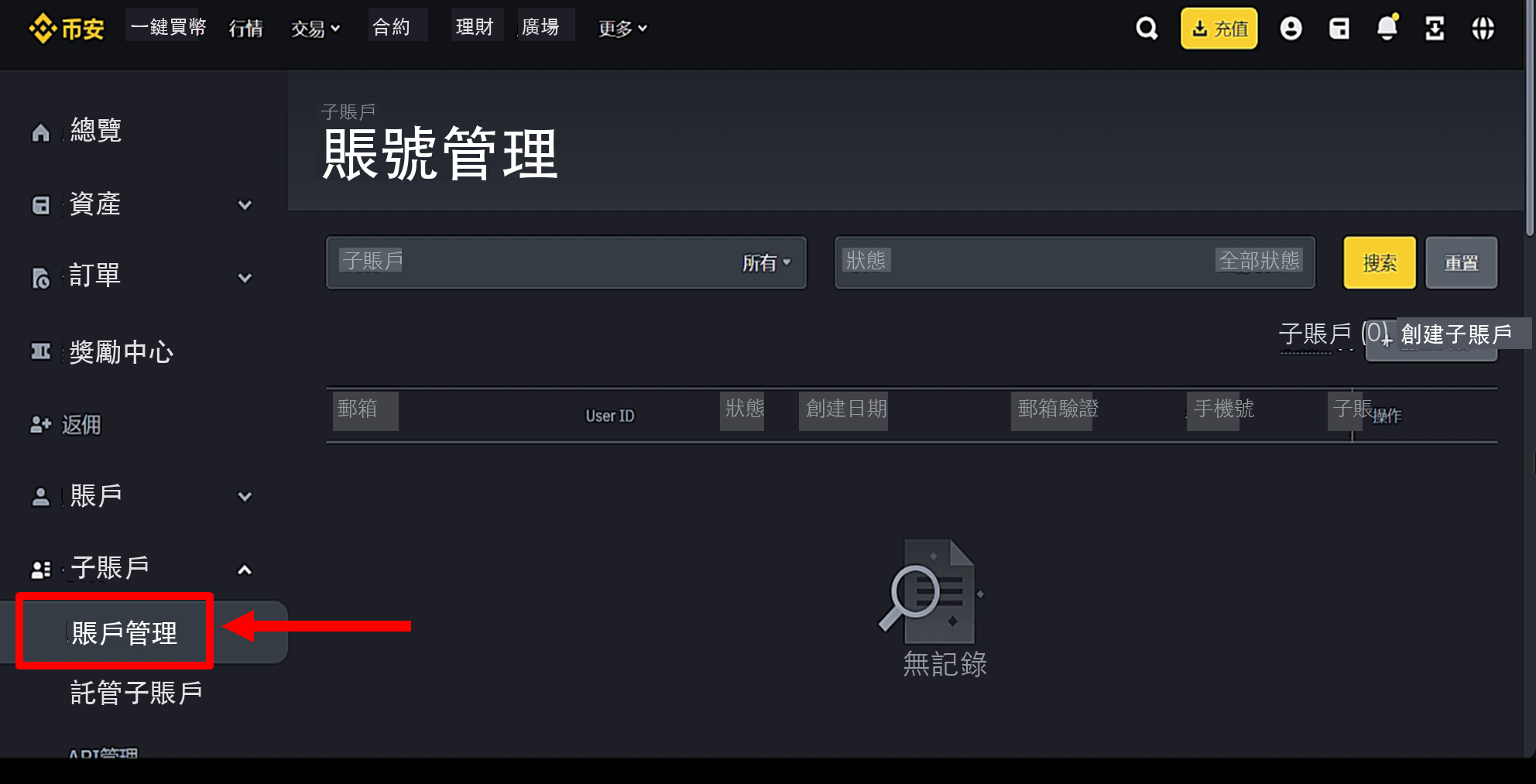
Task: Click the document icon beside 訂單
Action: coord(40,277)
